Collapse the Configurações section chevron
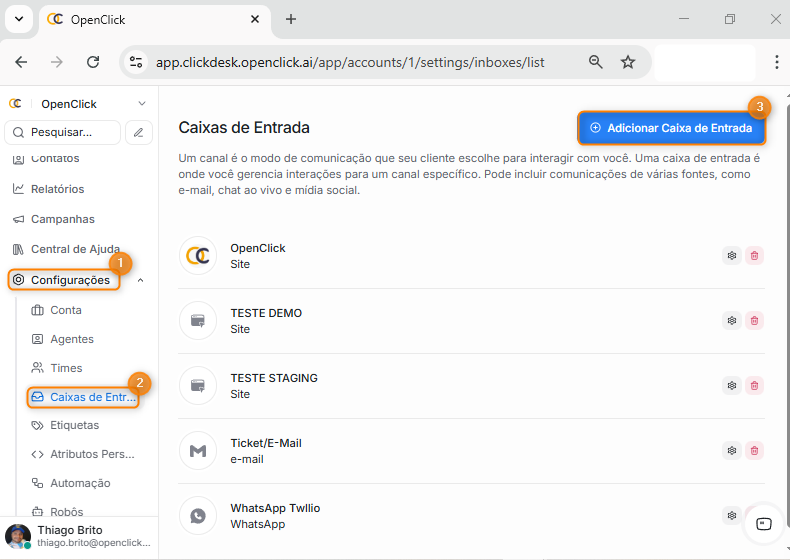 (x=140, y=281)
